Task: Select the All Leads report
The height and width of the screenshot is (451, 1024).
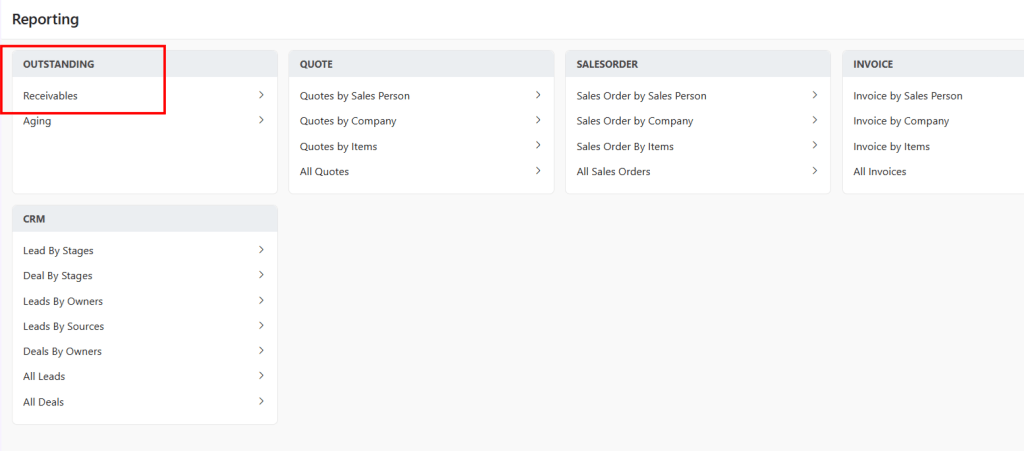Action: coord(44,376)
